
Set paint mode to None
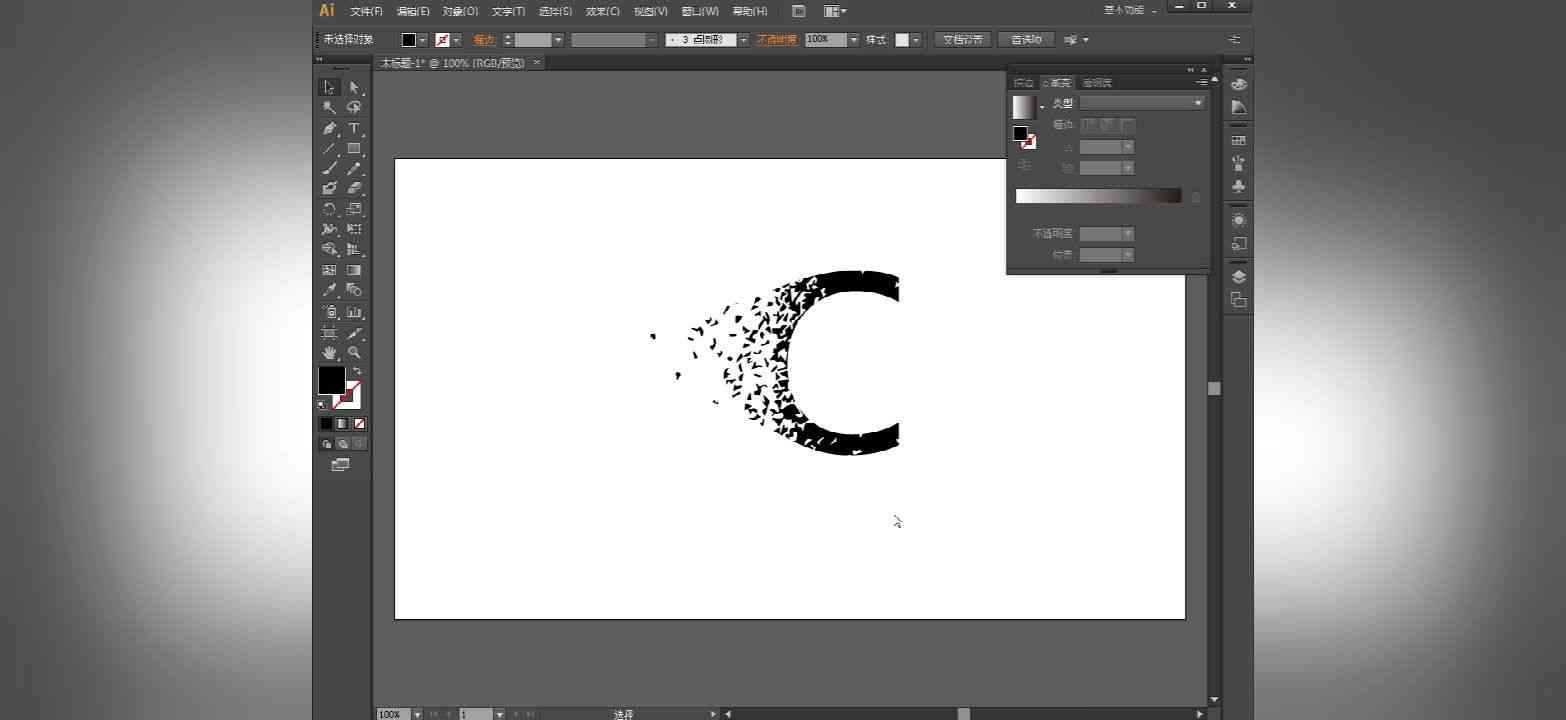click(x=359, y=424)
